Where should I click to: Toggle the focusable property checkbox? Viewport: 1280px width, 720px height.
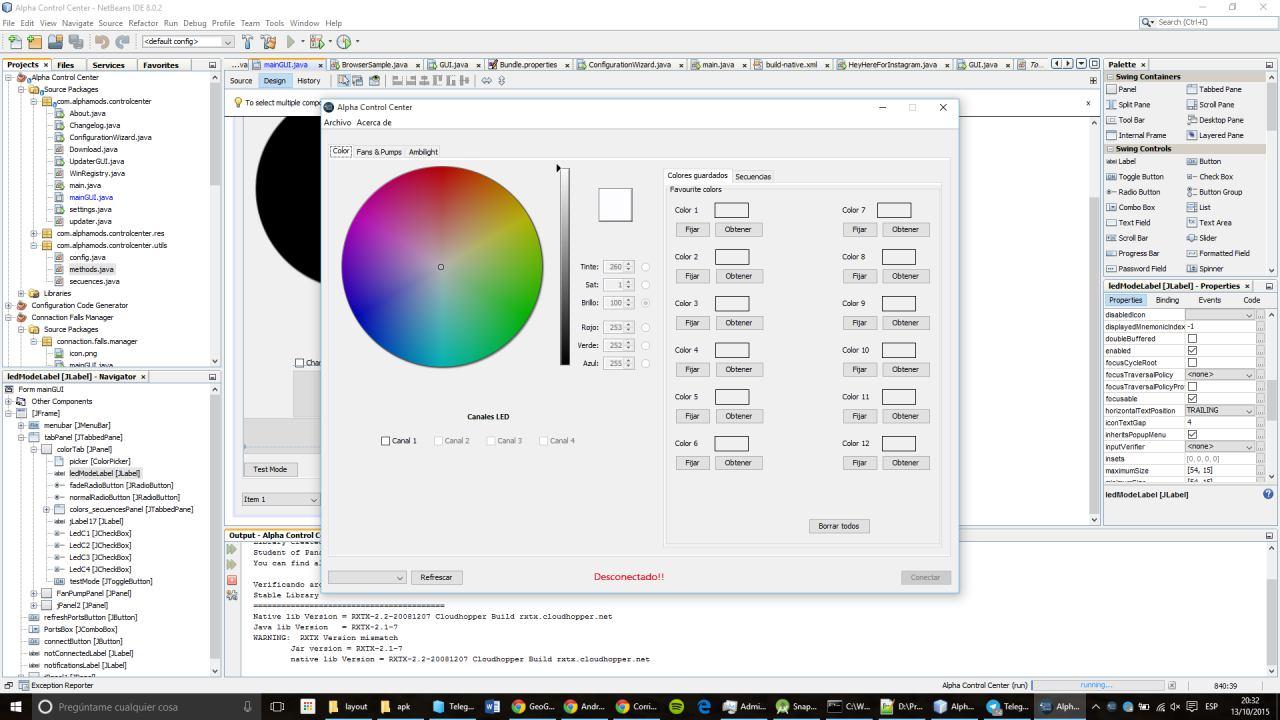click(x=1192, y=399)
